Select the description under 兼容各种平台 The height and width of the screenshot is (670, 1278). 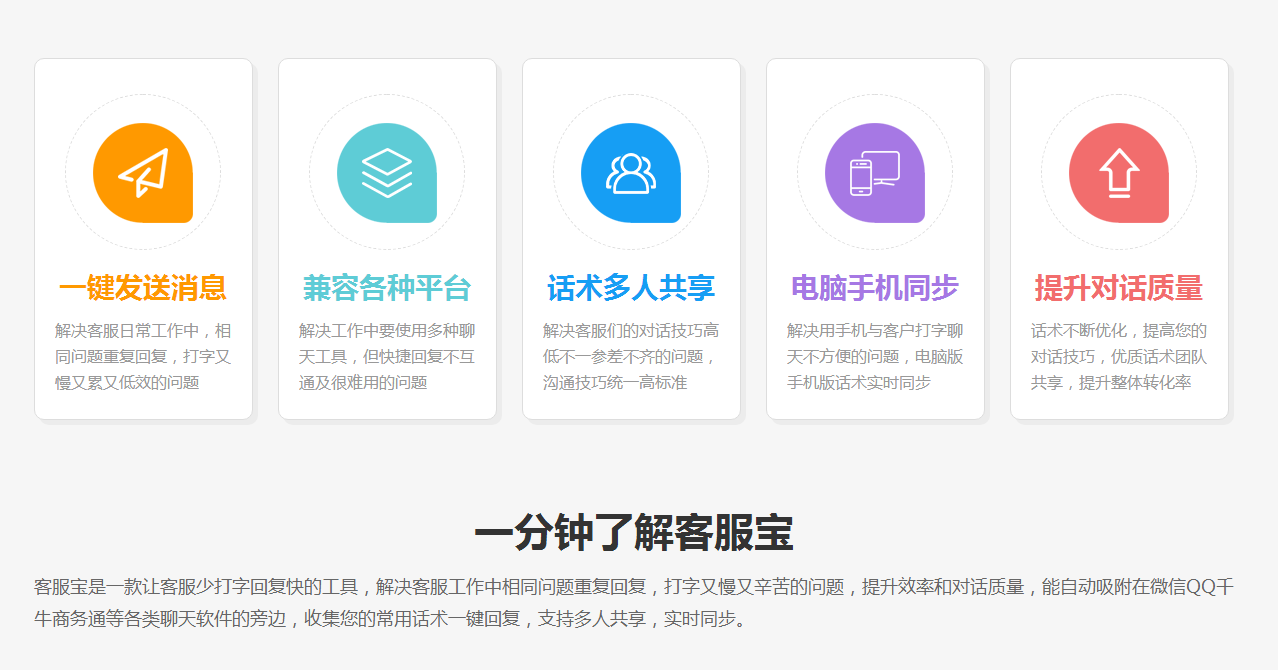point(387,356)
